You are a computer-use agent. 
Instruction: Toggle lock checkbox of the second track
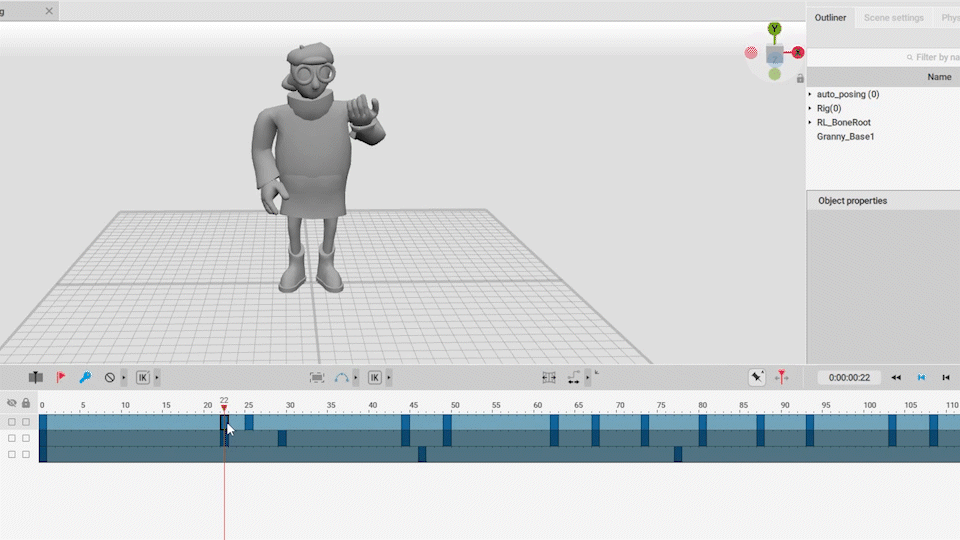coord(27,438)
